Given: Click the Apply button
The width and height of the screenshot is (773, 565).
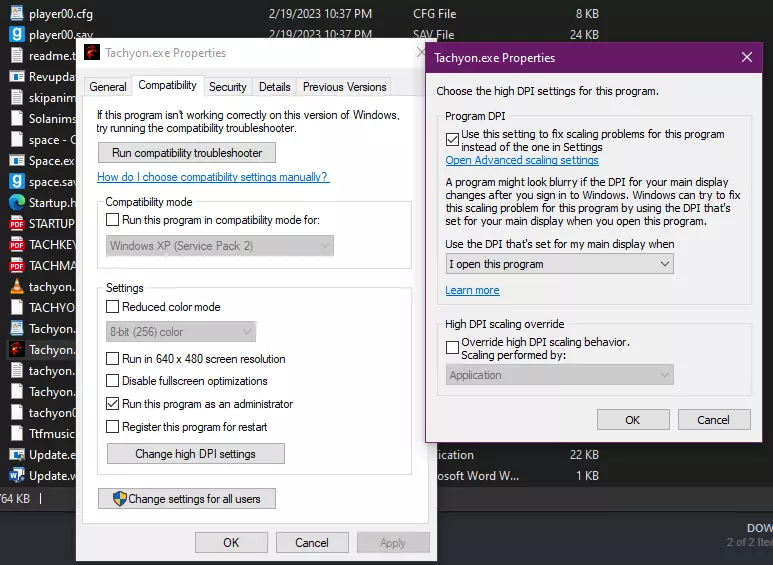Looking at the screenshot, I should [393, 542].
